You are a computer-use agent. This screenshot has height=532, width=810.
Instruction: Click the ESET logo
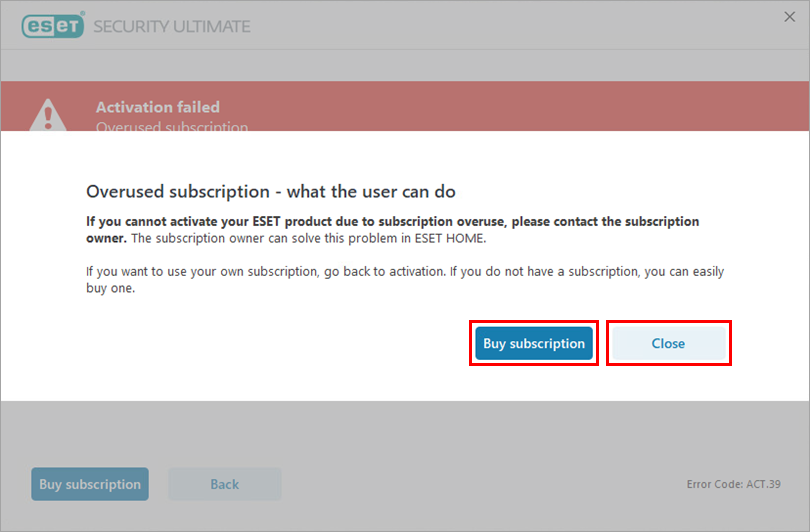53,25
